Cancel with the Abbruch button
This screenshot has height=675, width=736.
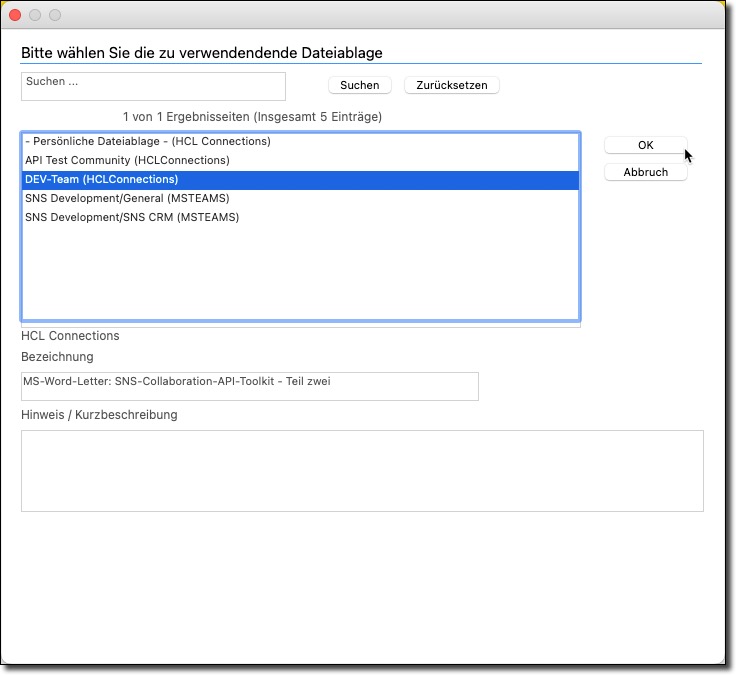tap(645, 172)
